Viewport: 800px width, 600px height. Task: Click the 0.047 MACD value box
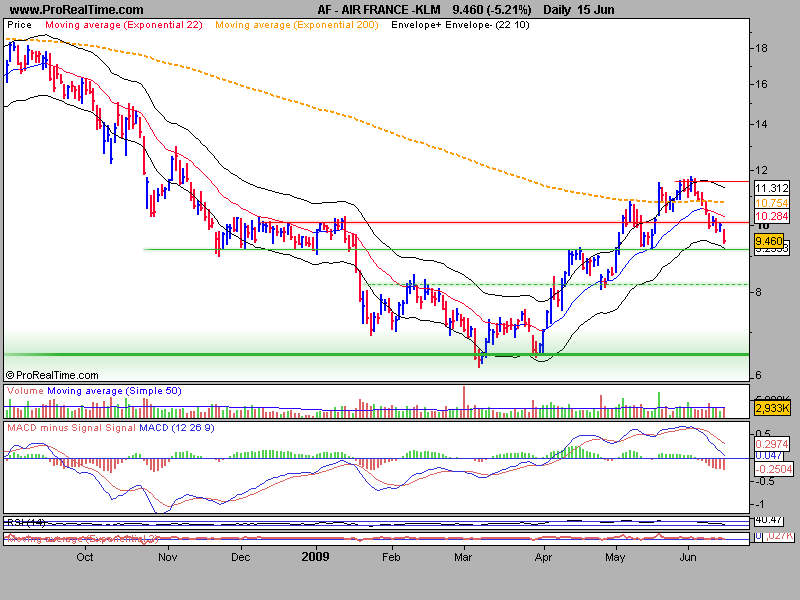click(769, 456)
